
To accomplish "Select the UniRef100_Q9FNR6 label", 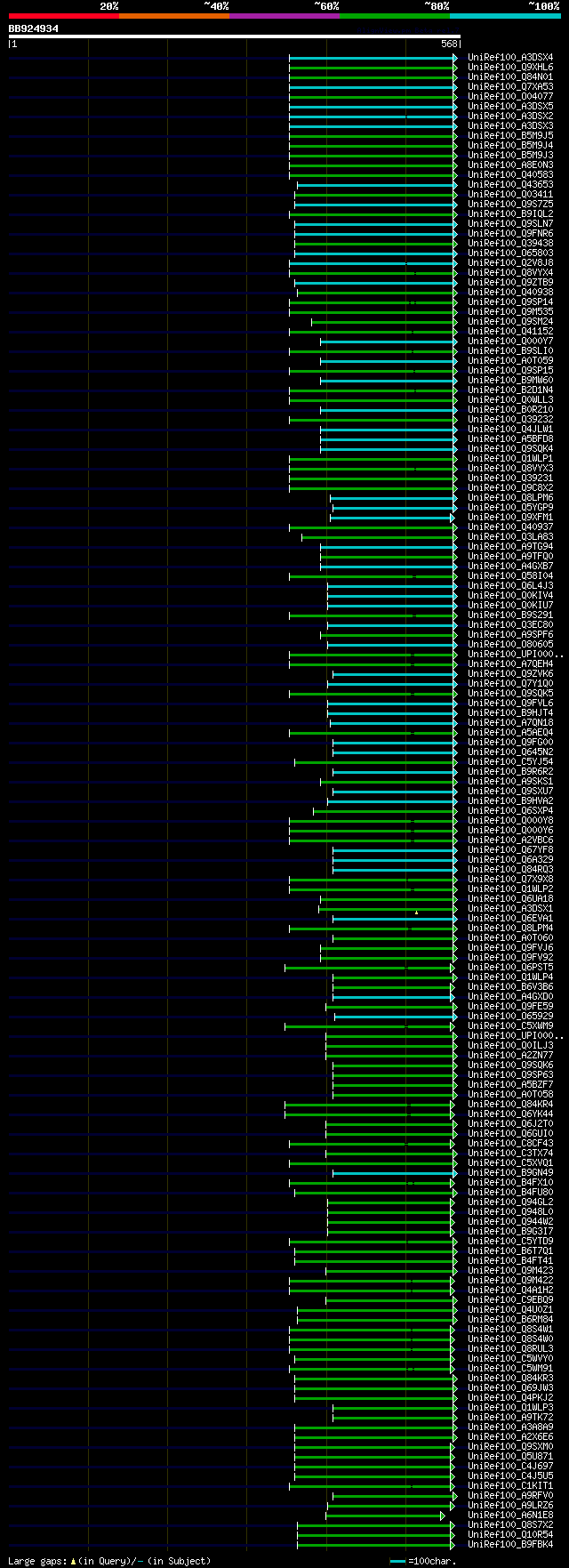I will click(510, 234).
